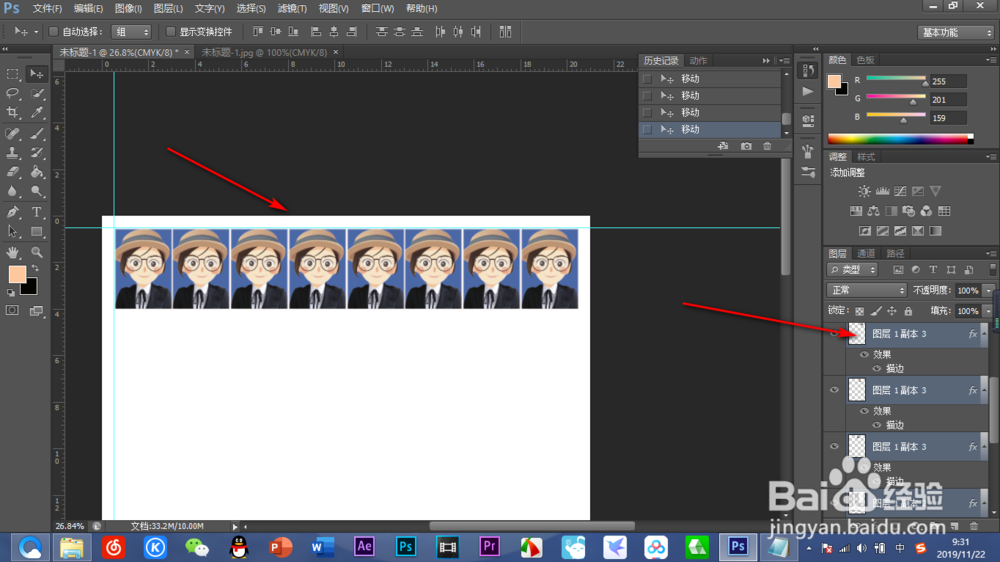
Task: Select the Clone Stamp tool
Action: tap(12, 152)
